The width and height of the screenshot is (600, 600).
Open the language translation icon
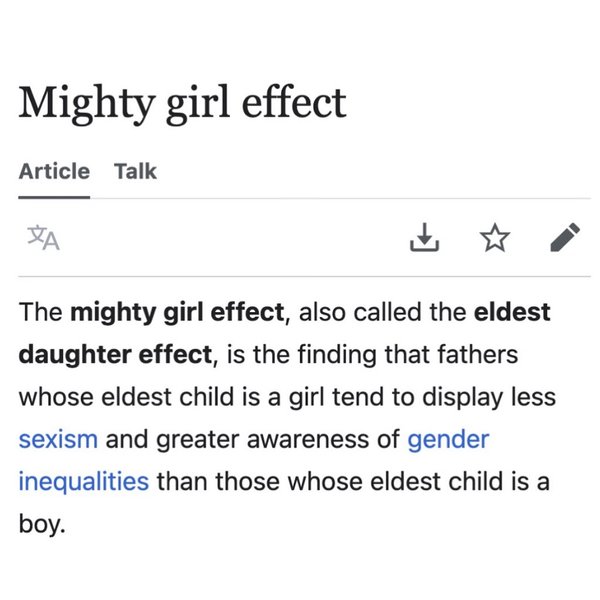tap(43, 238)
